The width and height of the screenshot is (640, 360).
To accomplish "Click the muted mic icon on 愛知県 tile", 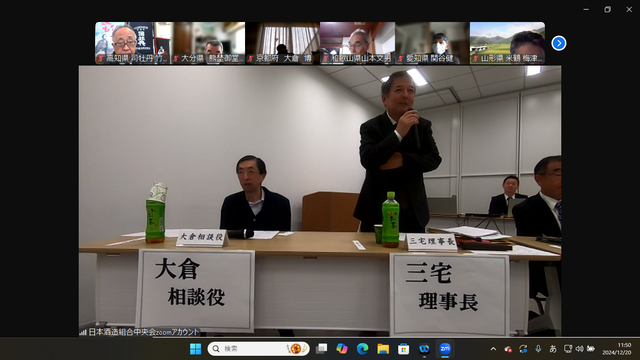I will (400, 59).
